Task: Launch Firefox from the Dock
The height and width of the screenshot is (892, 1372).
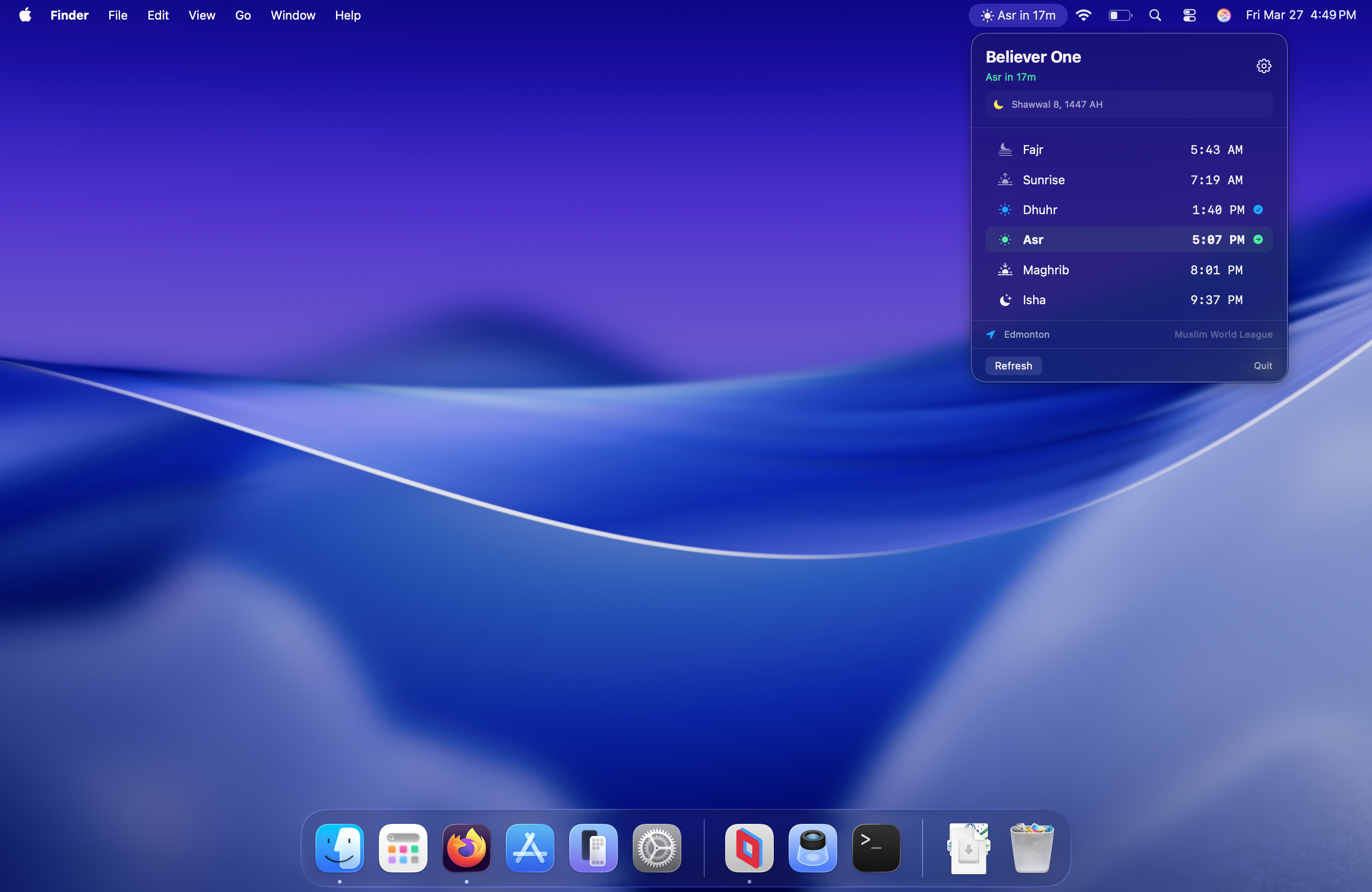Action: [466, 848]
